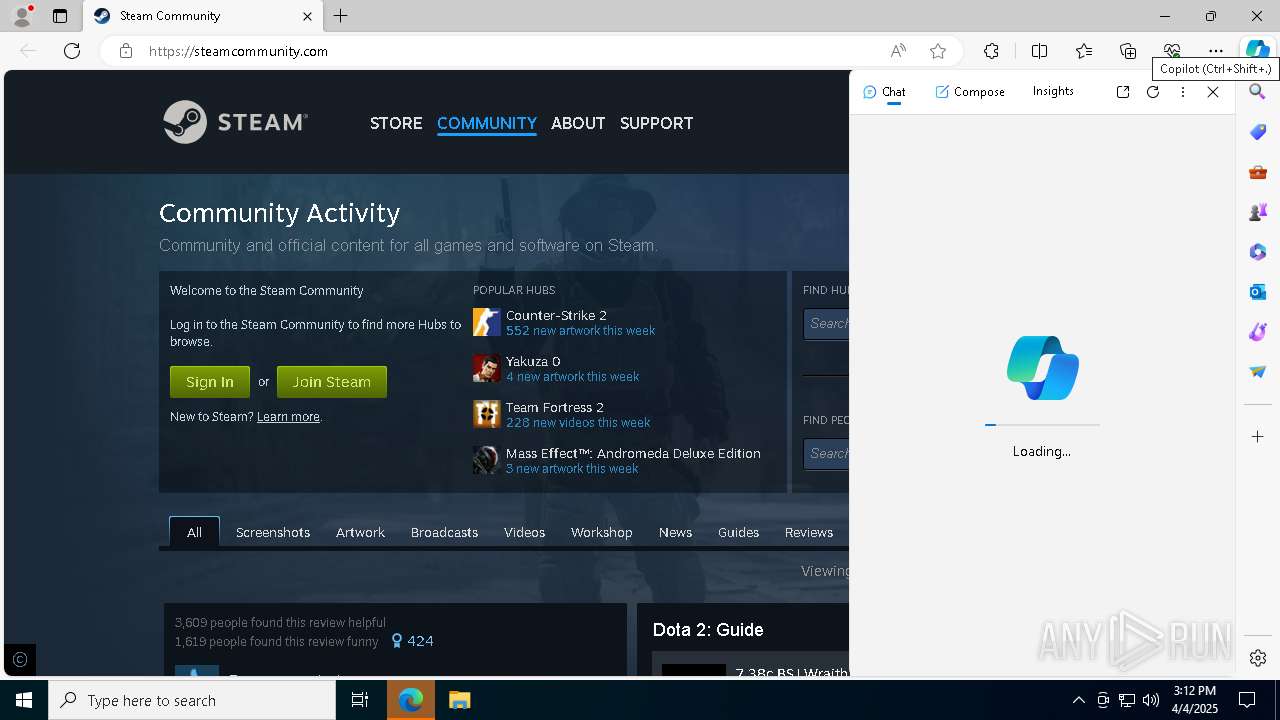Open the Edge profile icon
This screenshot has width=1280, height=720.
click(x=22, y=16)
